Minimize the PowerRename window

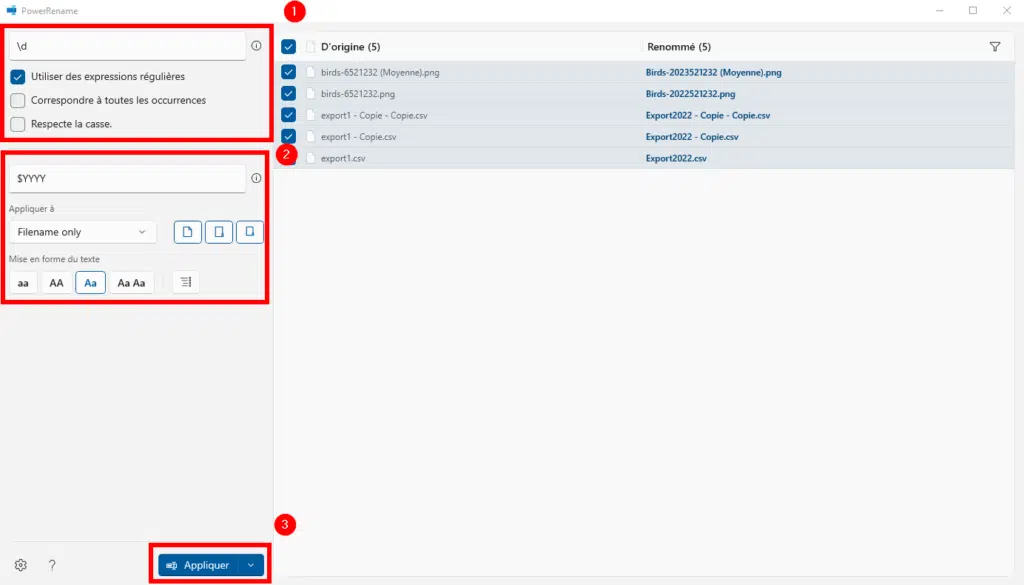pyautogui.click(x=939, y=10)
